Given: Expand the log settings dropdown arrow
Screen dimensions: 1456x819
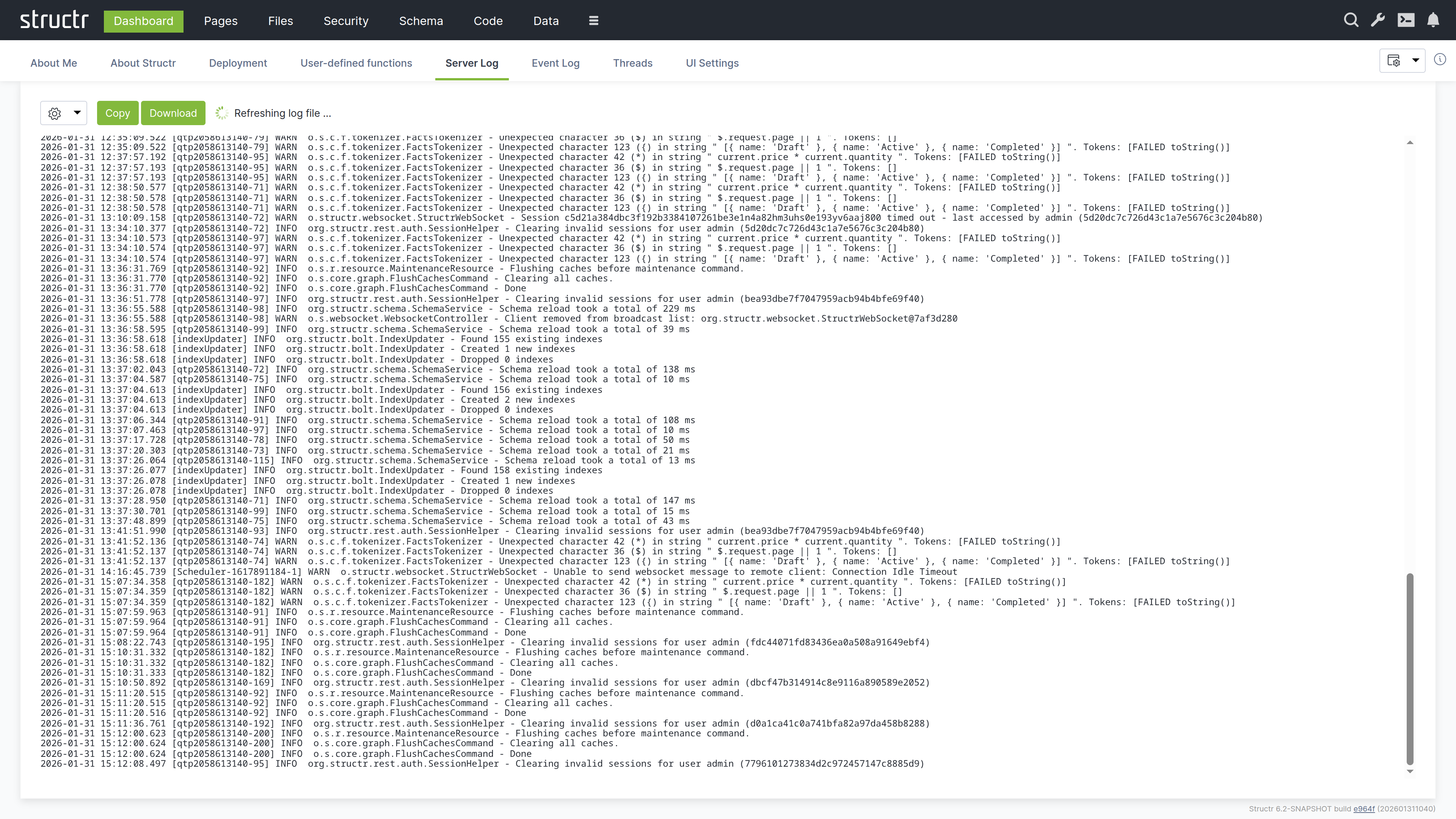Looking at the screenshot, I should [77, 113].
